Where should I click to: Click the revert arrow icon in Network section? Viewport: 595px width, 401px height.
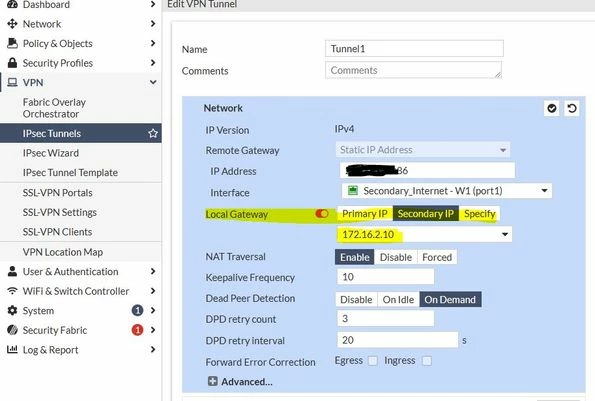coord(571,109)
